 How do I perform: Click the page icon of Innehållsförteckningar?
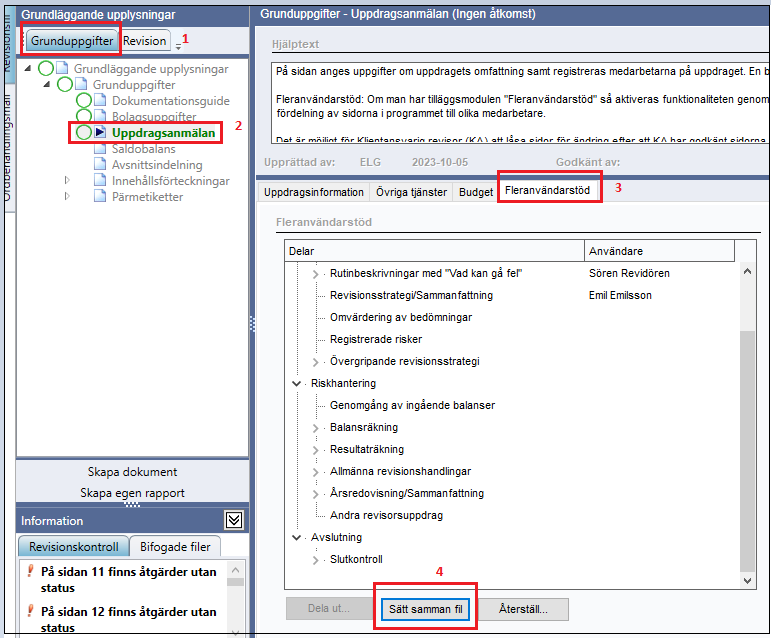[100, 180]
